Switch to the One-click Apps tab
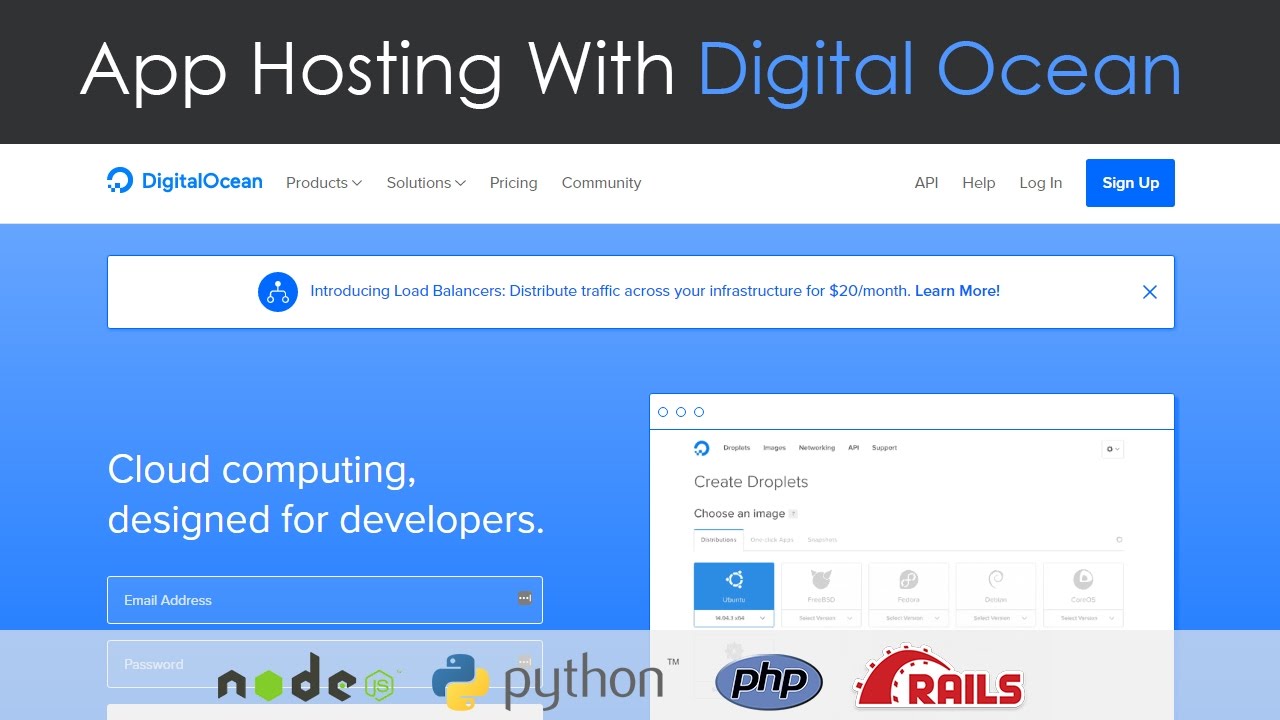This screenshot has height=720, width=1280. point(771,540)
